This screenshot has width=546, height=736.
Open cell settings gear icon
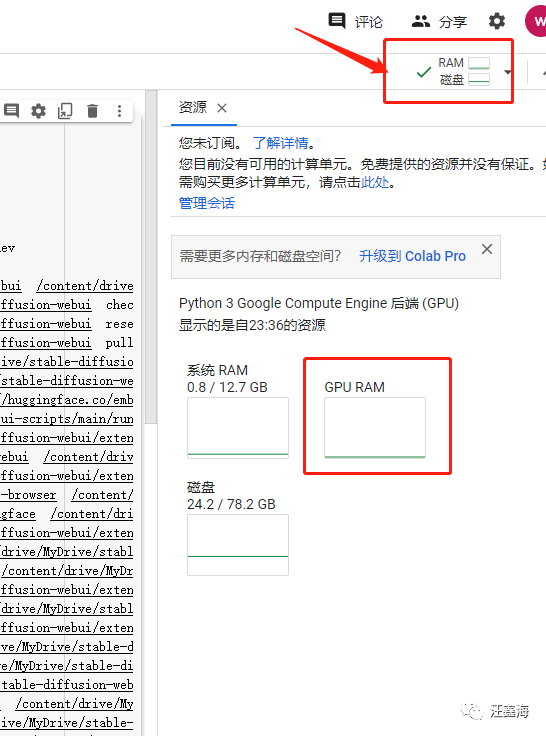38,111
